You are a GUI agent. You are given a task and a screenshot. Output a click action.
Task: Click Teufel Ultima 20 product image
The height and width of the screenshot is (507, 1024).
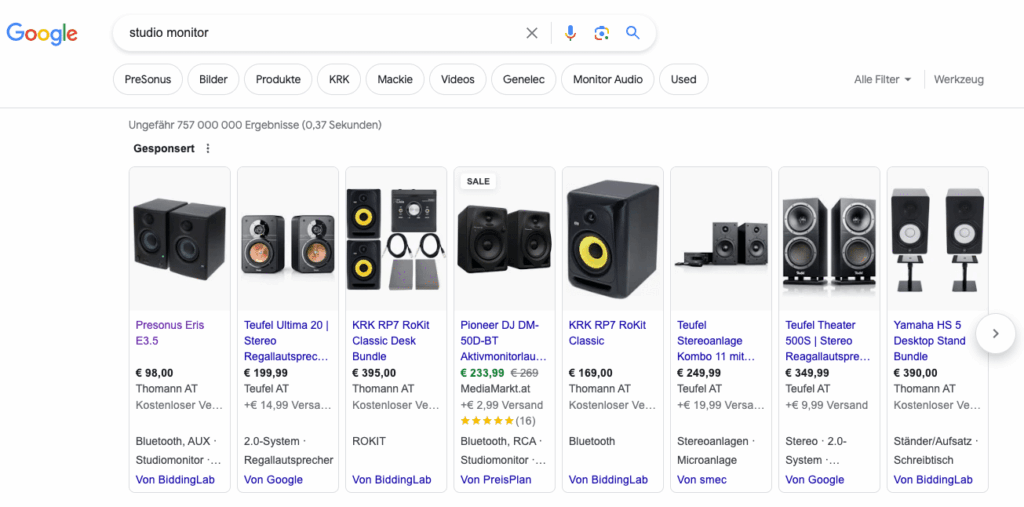(x=288, y=238)
